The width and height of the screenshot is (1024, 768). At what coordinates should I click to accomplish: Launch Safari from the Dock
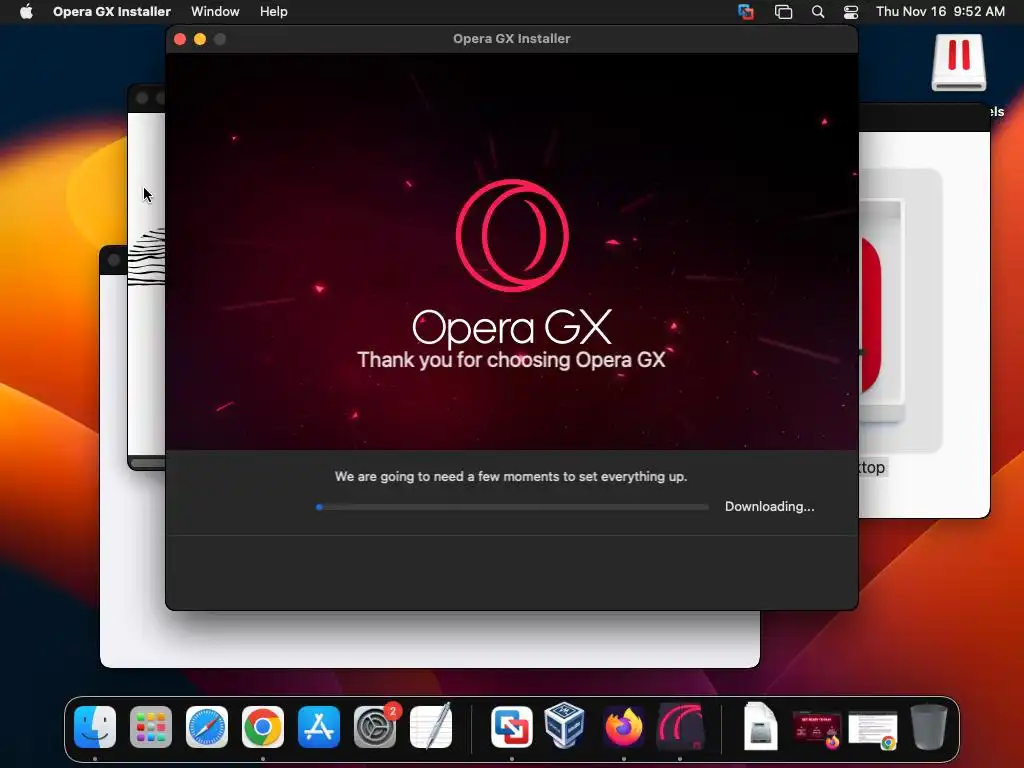click(207, 727)
